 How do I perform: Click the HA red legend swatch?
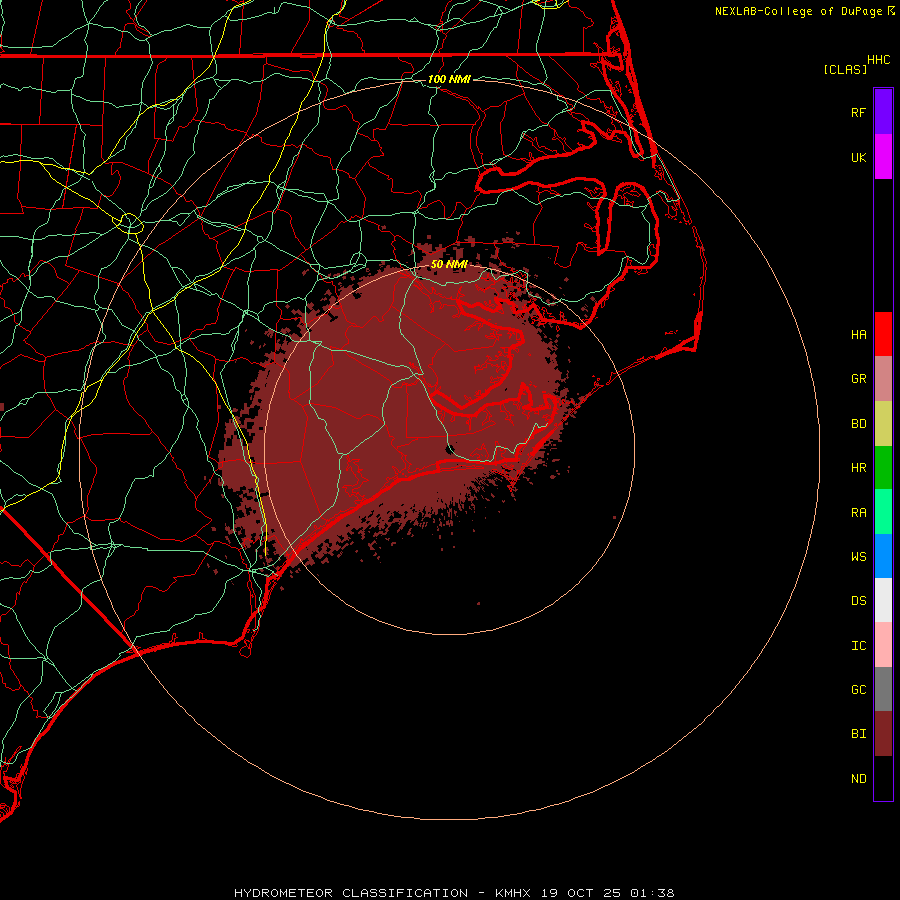click(x=883, y=334)
